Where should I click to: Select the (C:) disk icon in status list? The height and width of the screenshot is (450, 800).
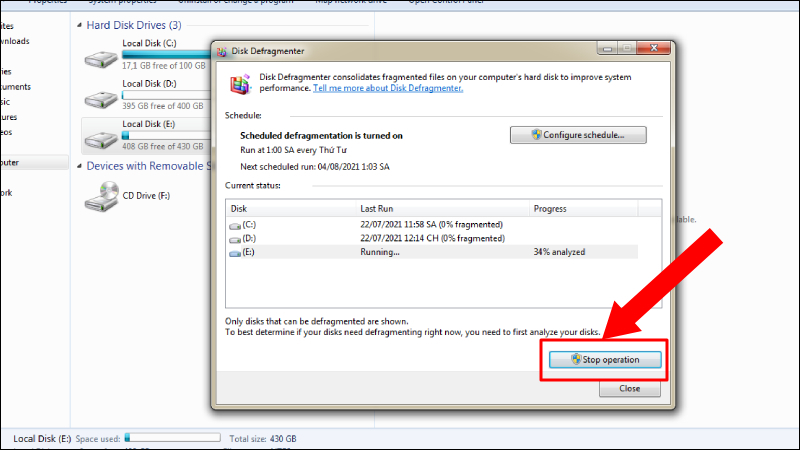click(x=235, y=226)
